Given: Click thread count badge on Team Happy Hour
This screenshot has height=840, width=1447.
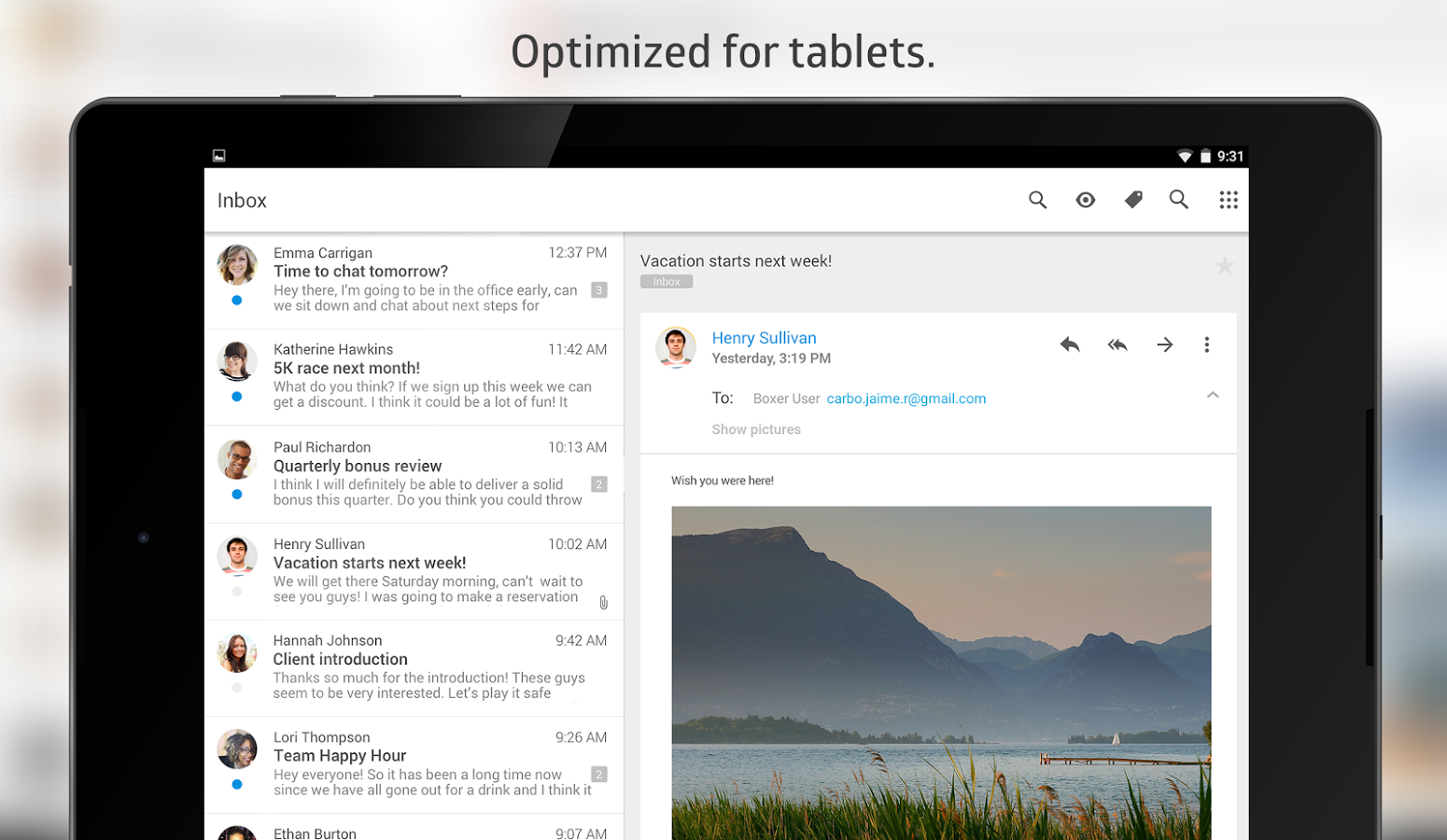Looking at the screenshot, I should [599, 775].
